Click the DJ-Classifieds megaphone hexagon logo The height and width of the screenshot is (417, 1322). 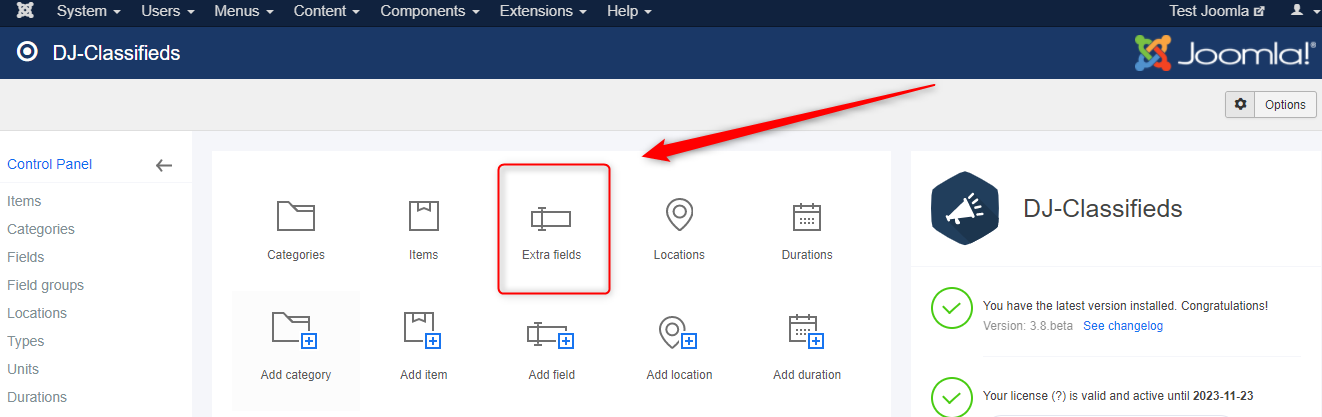tap(965, 208)
